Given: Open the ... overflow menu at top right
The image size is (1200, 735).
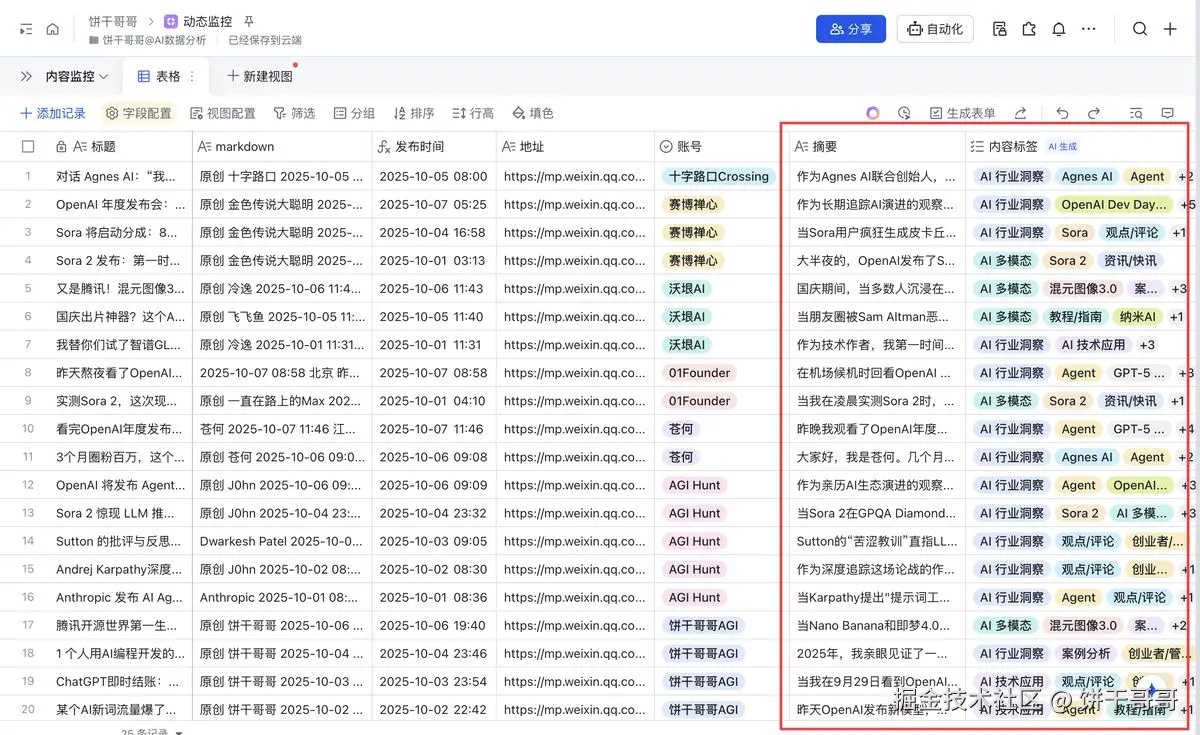Looking at the screenshot, I should coord(1089,29).
